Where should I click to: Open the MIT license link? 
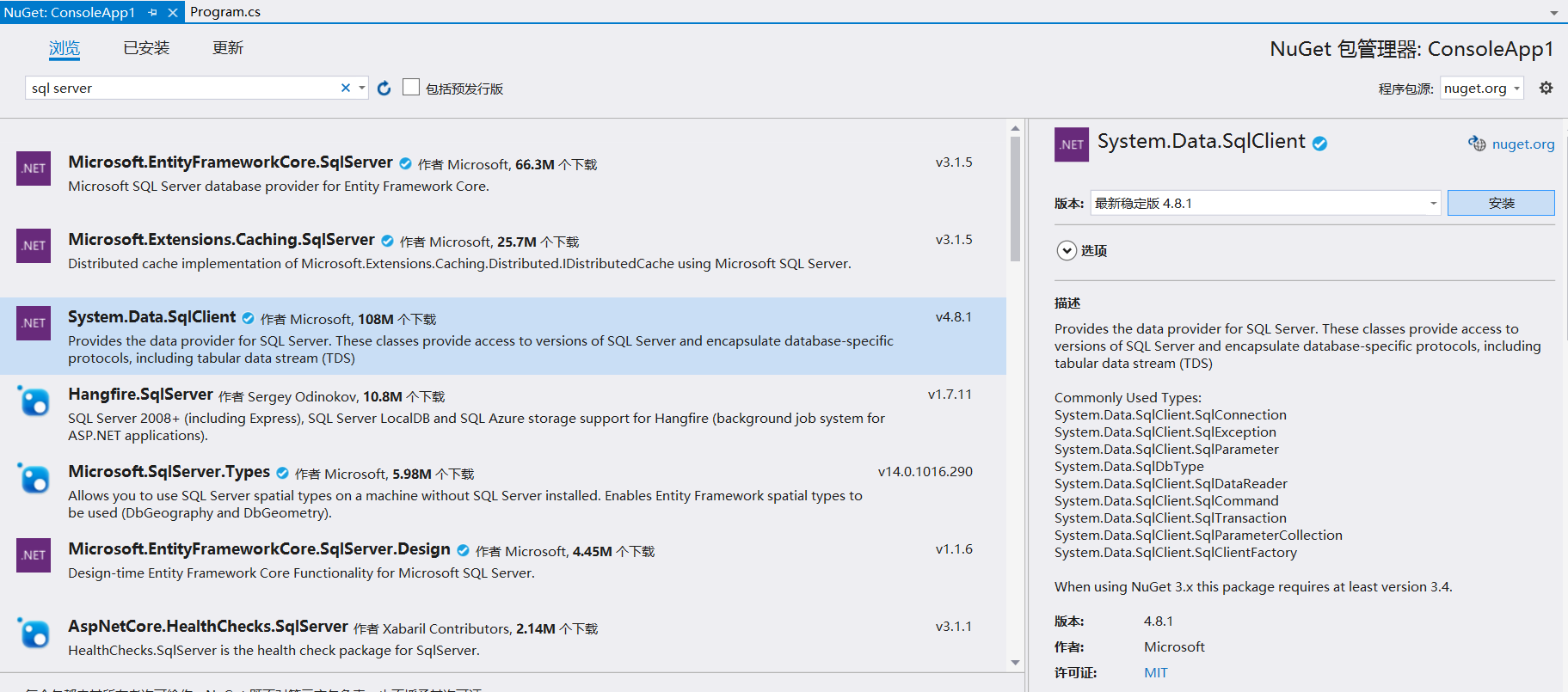point(1156,672)
